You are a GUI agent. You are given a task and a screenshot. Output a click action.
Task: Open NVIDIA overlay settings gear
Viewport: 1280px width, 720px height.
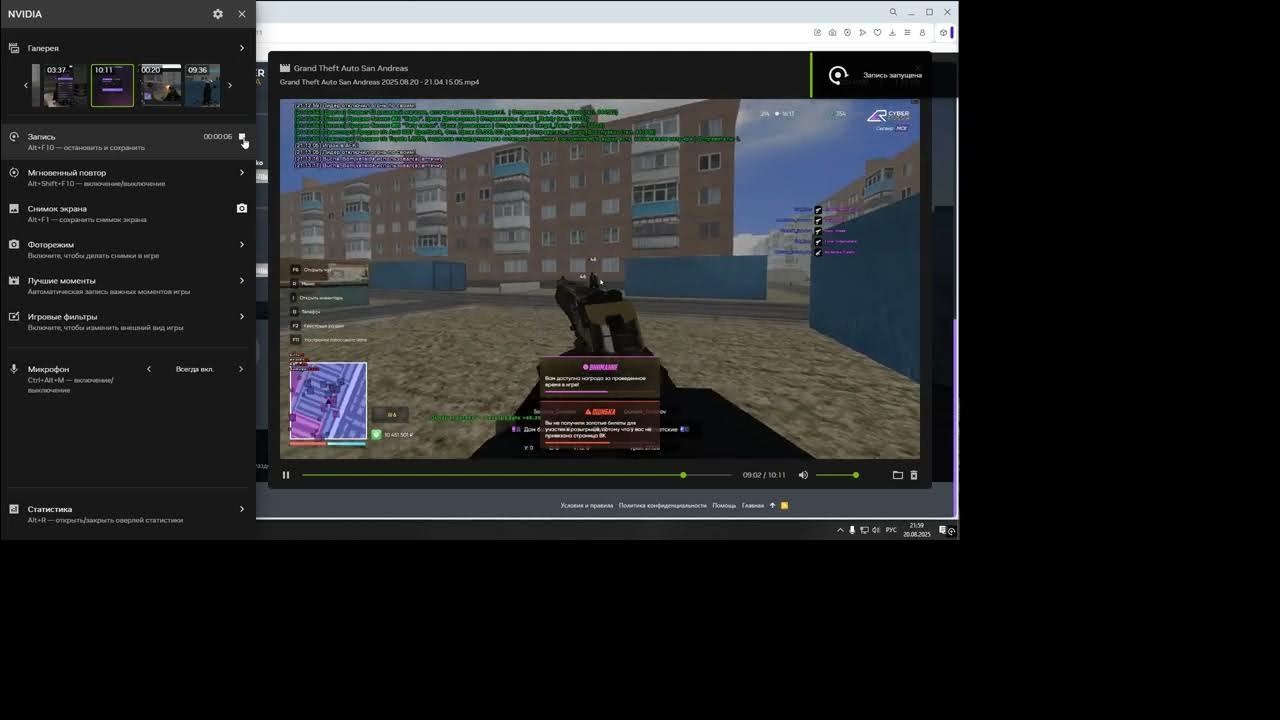pos(218,14)
